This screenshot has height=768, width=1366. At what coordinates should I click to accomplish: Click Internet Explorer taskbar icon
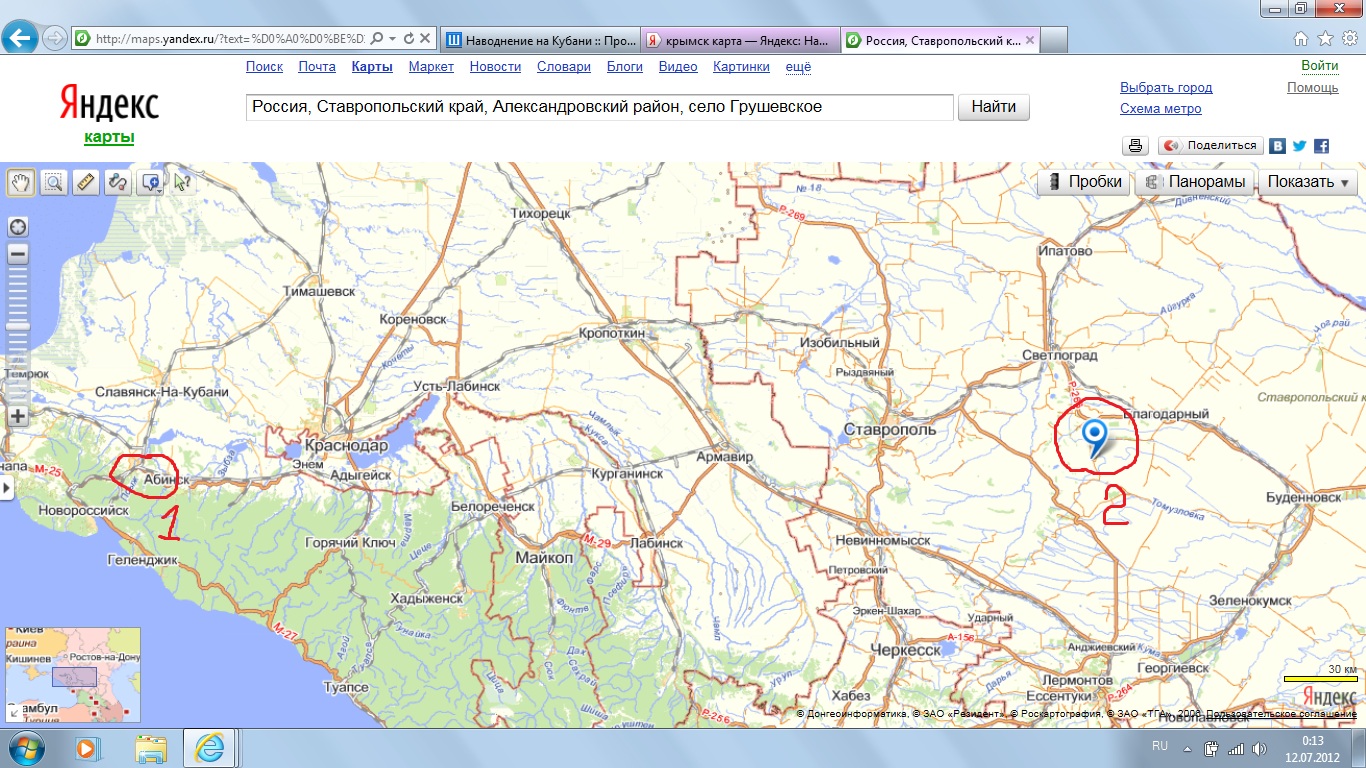[x=210, y=747]
